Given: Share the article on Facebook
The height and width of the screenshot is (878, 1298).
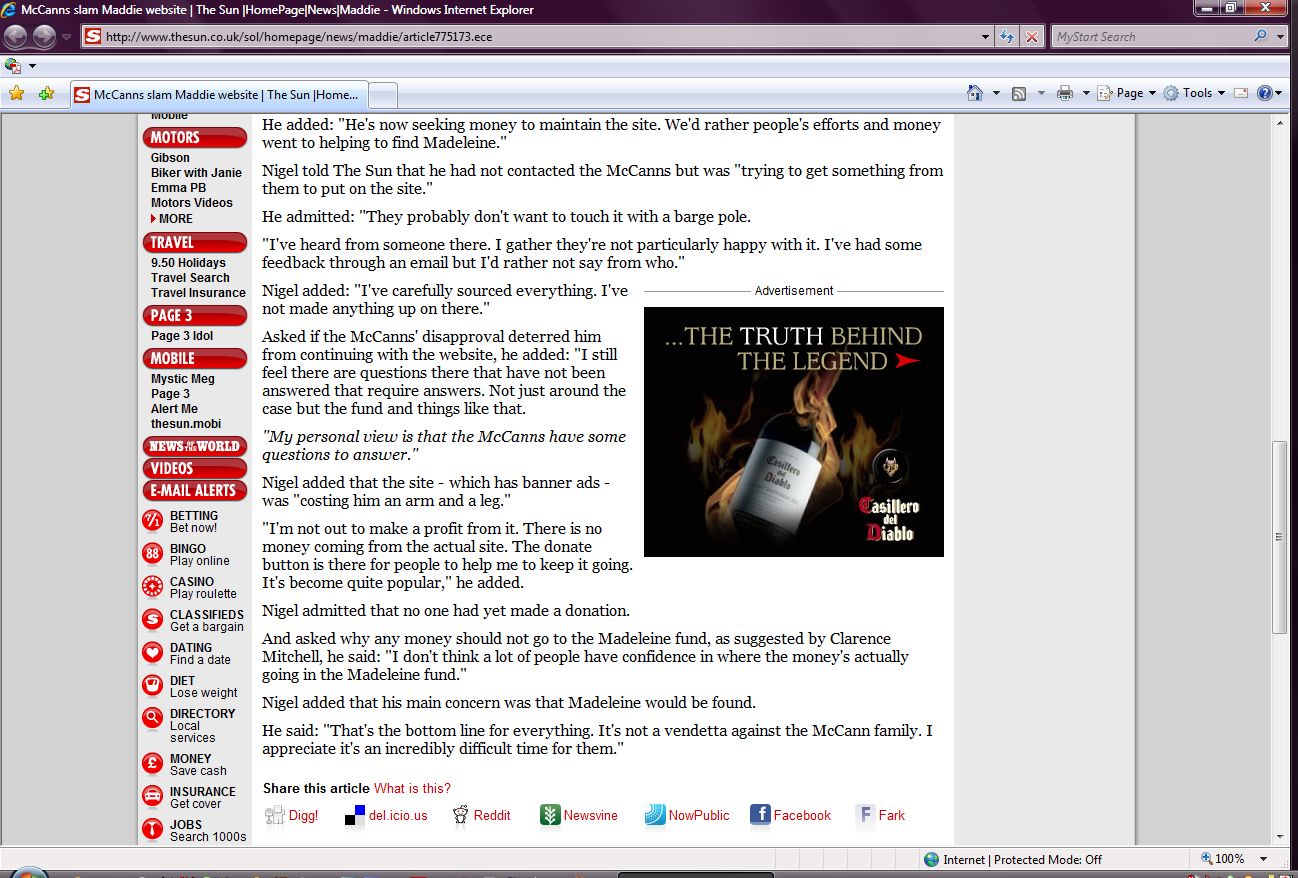Looking at the screenshot, I should click(x=790, y=815).
